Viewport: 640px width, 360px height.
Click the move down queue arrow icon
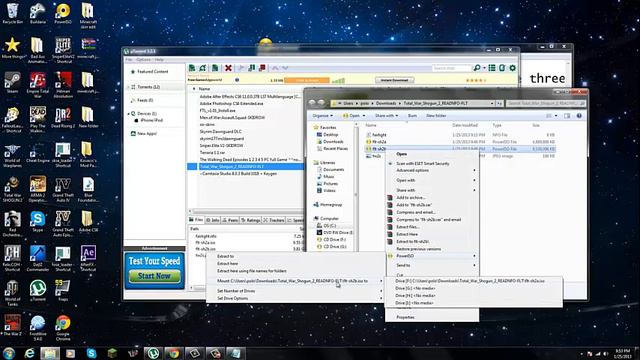point(285,68)
